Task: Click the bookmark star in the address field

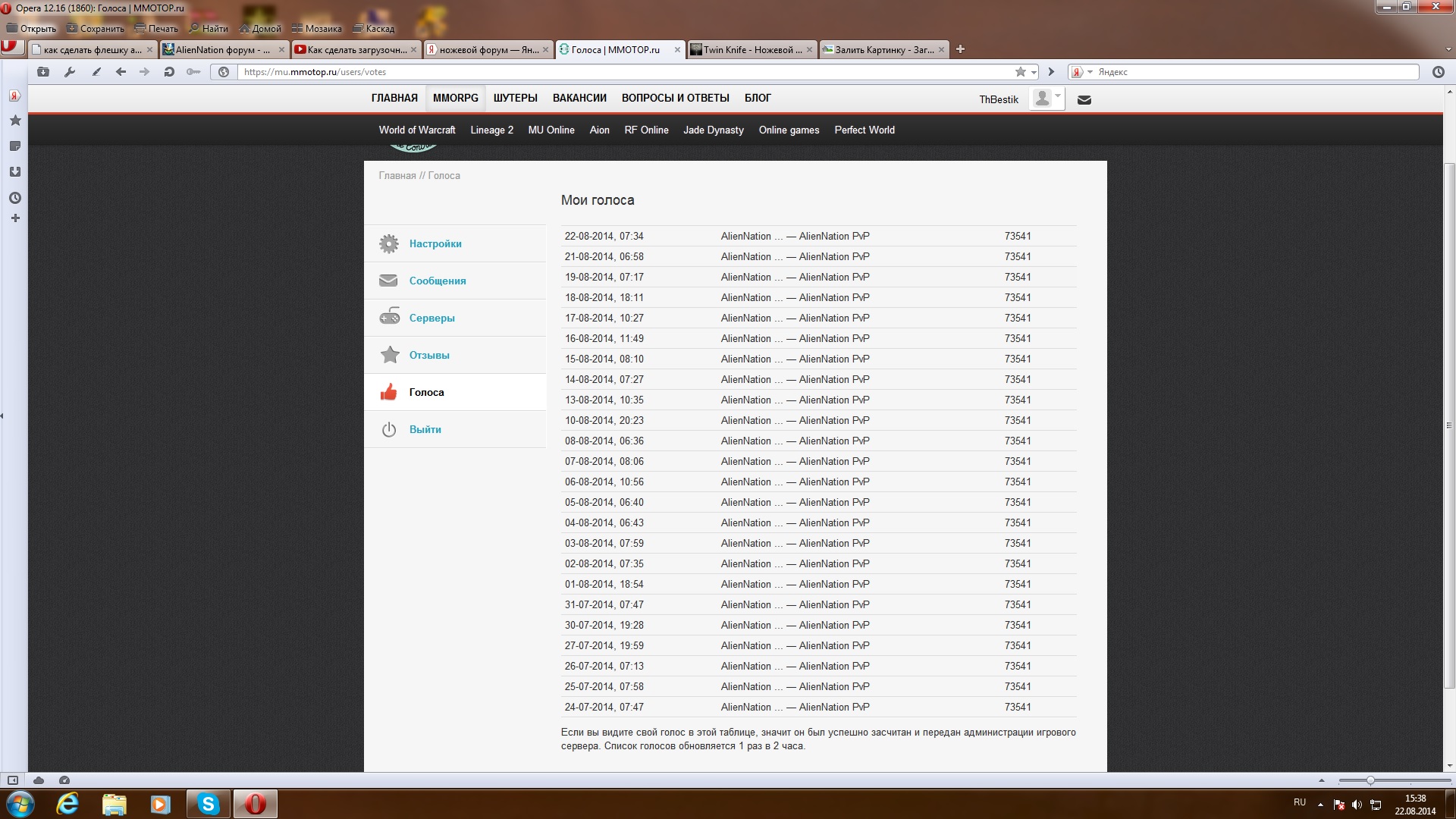Action: pyautogui.click(x=1021, y=72)
